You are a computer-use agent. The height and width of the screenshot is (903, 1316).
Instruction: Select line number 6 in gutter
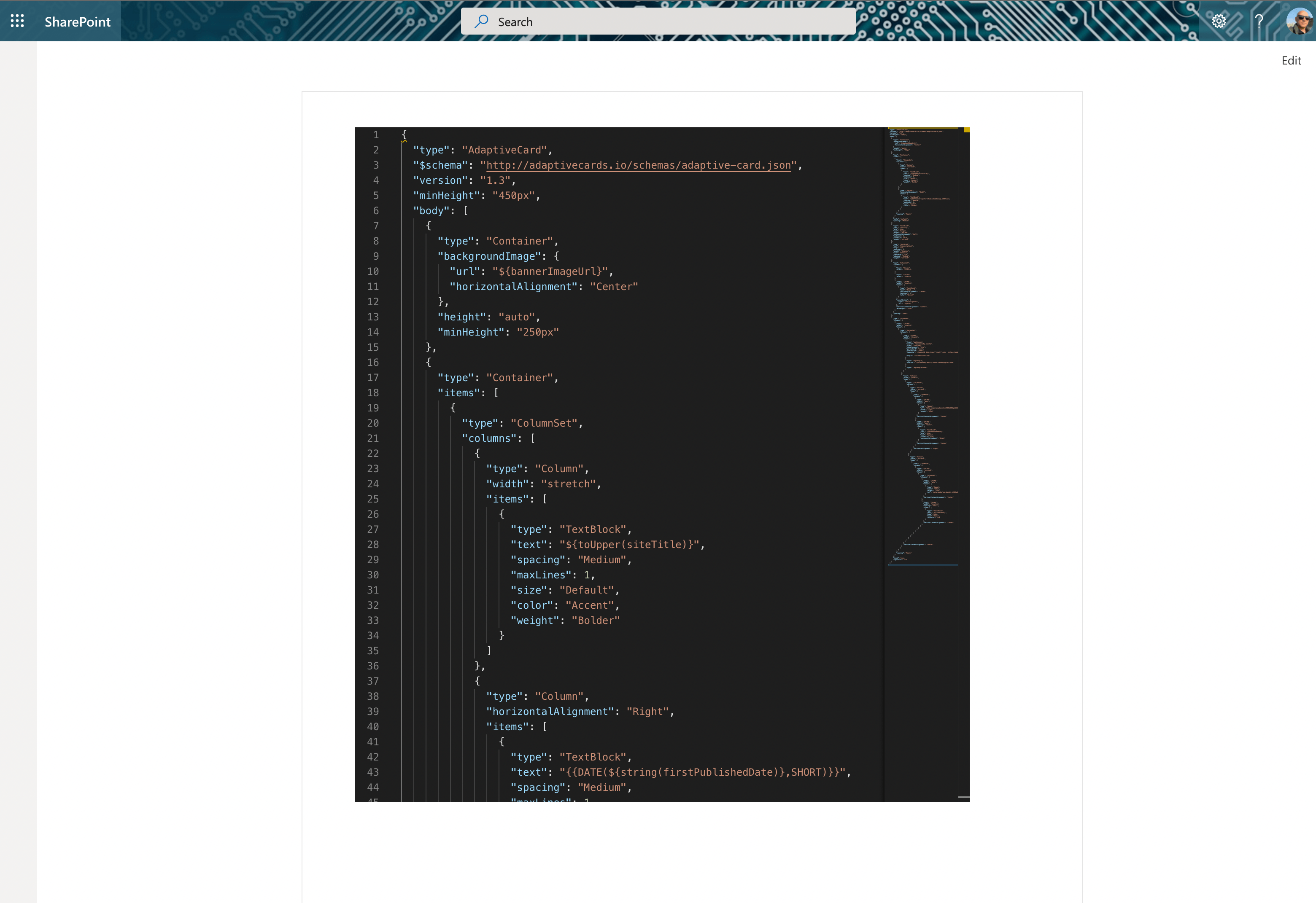375,210
